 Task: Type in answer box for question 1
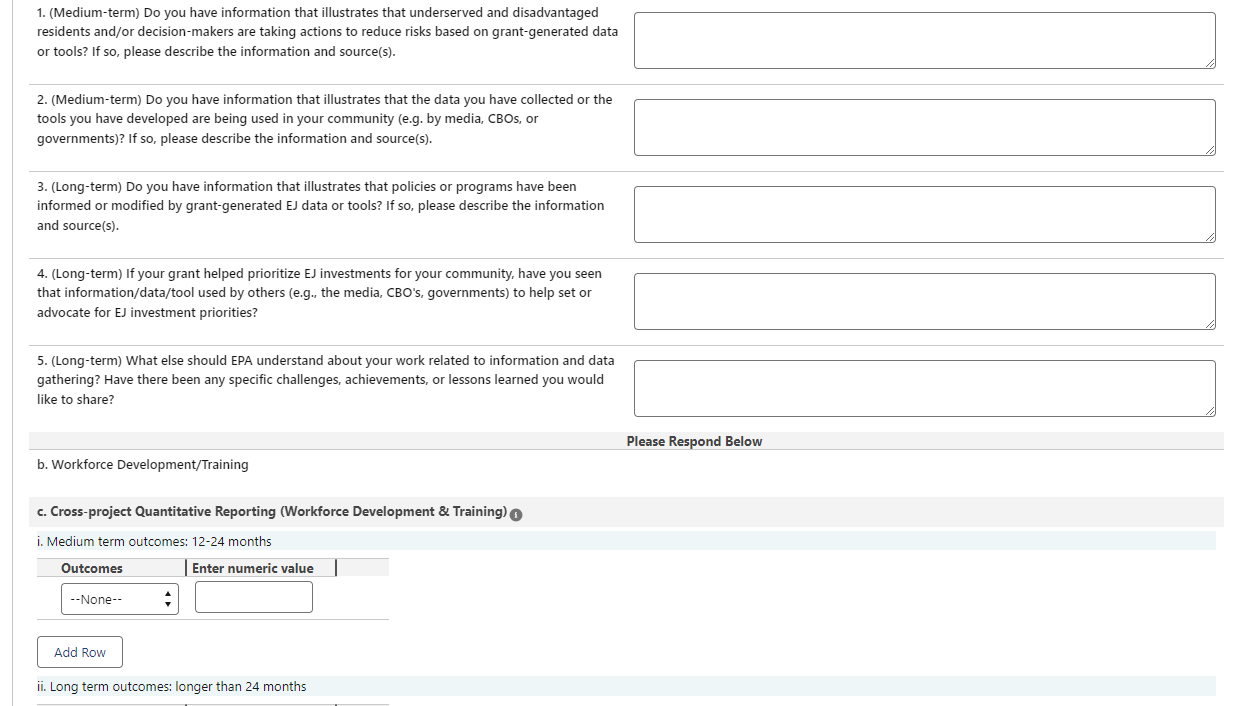coord(924,40)
